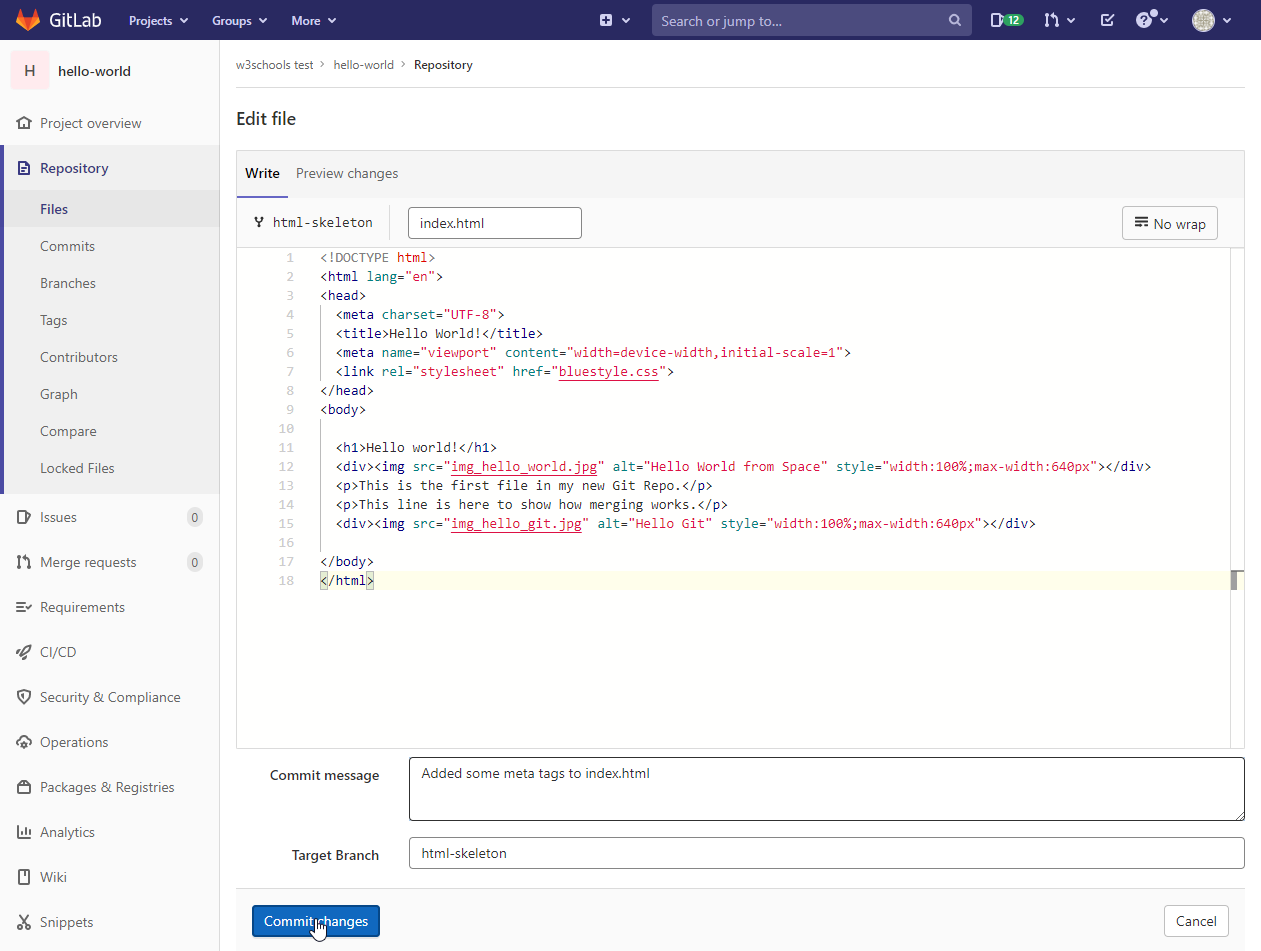Click the Snippets scissors icon
This screenshot has height=951, width=1261.
pyautogui.click(x=24, y=922)
